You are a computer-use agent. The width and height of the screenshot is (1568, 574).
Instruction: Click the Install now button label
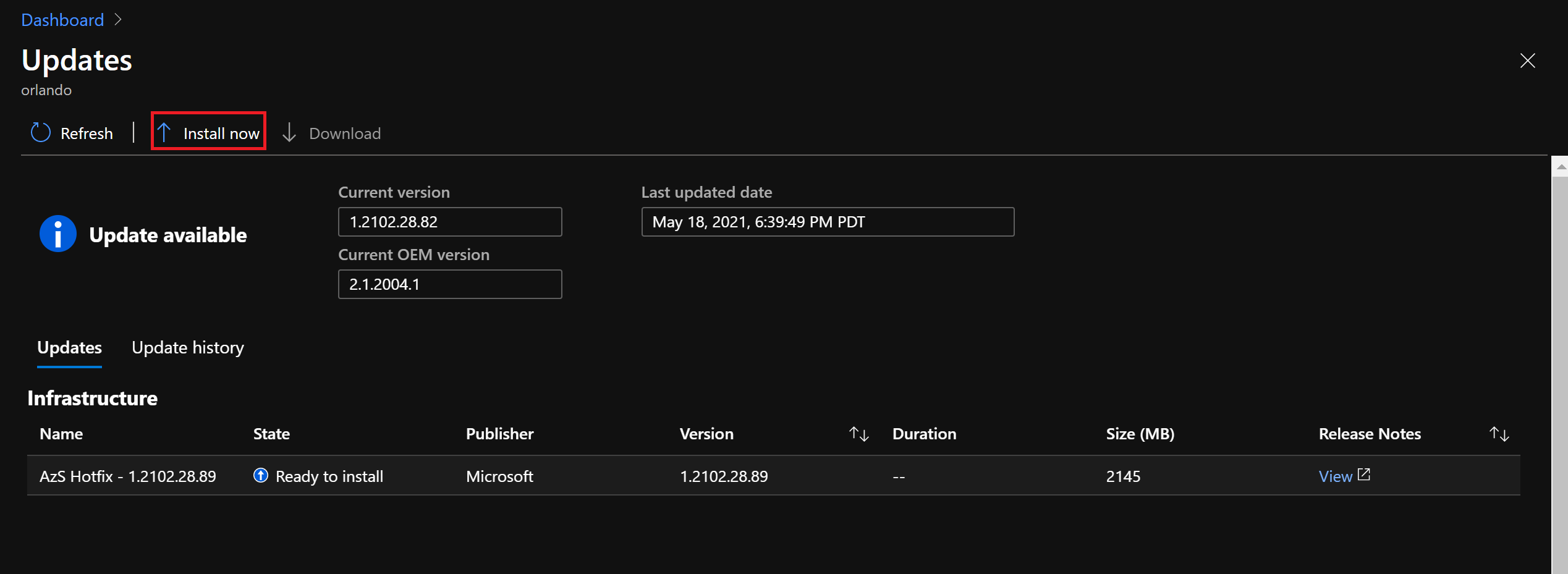tap(221, 133)
